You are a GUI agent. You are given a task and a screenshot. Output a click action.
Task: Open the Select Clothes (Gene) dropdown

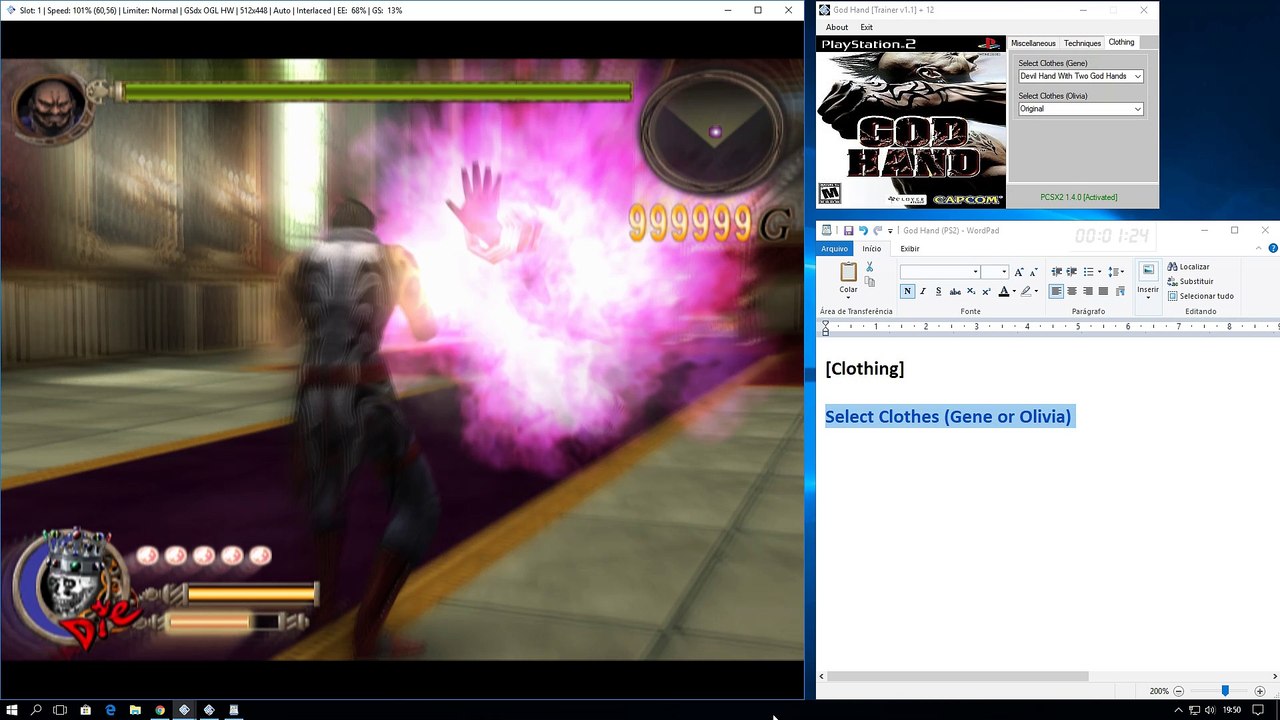click(x=1080, y=76)
